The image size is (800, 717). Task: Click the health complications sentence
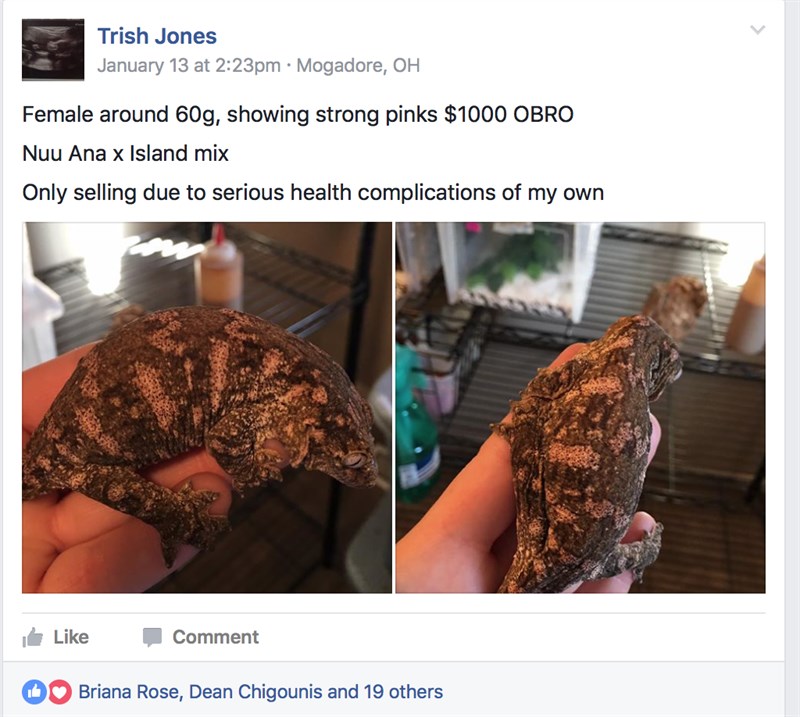coord(313,192)
